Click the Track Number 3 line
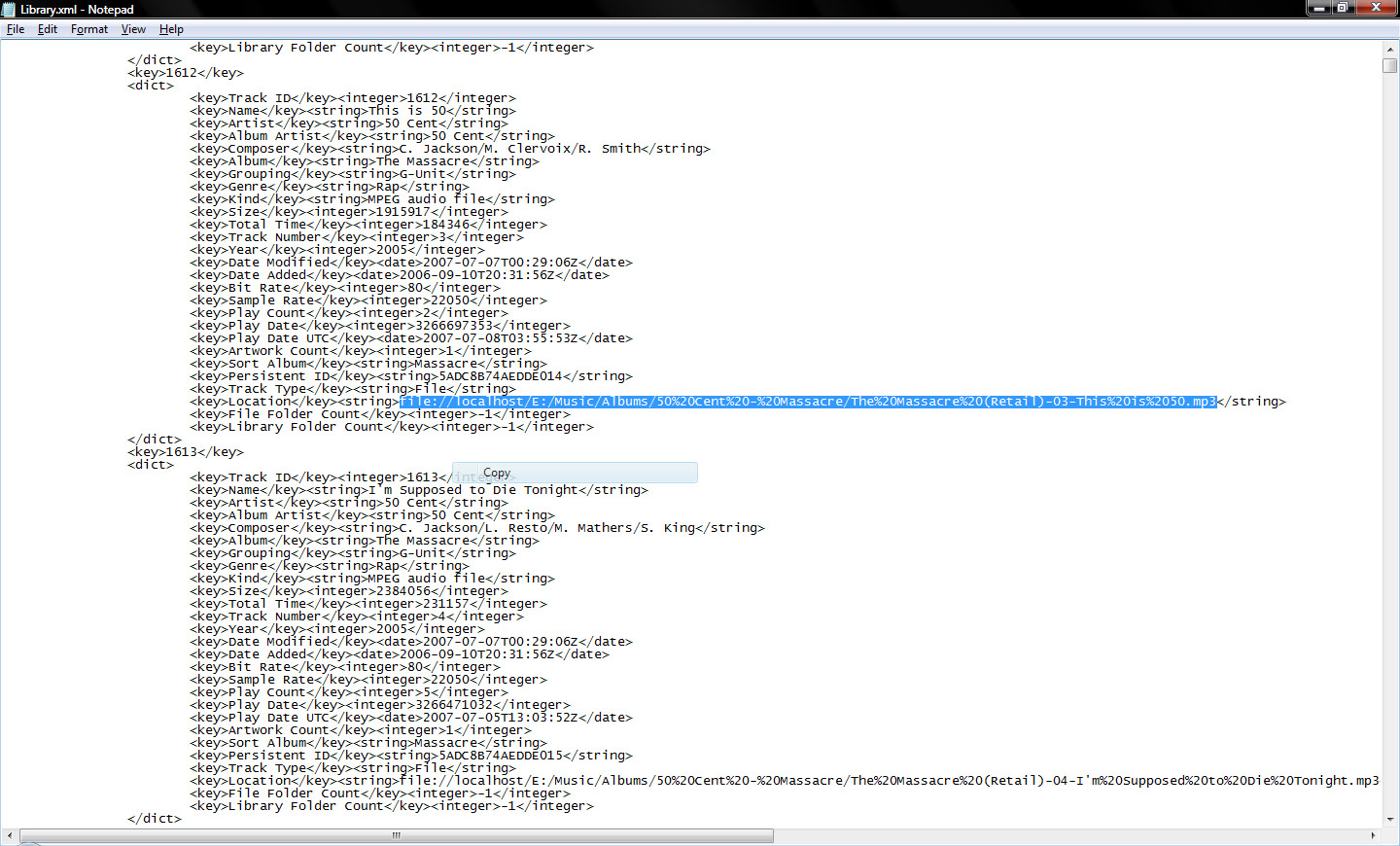Screen dimensions: 1400x846 coord(357,237)
